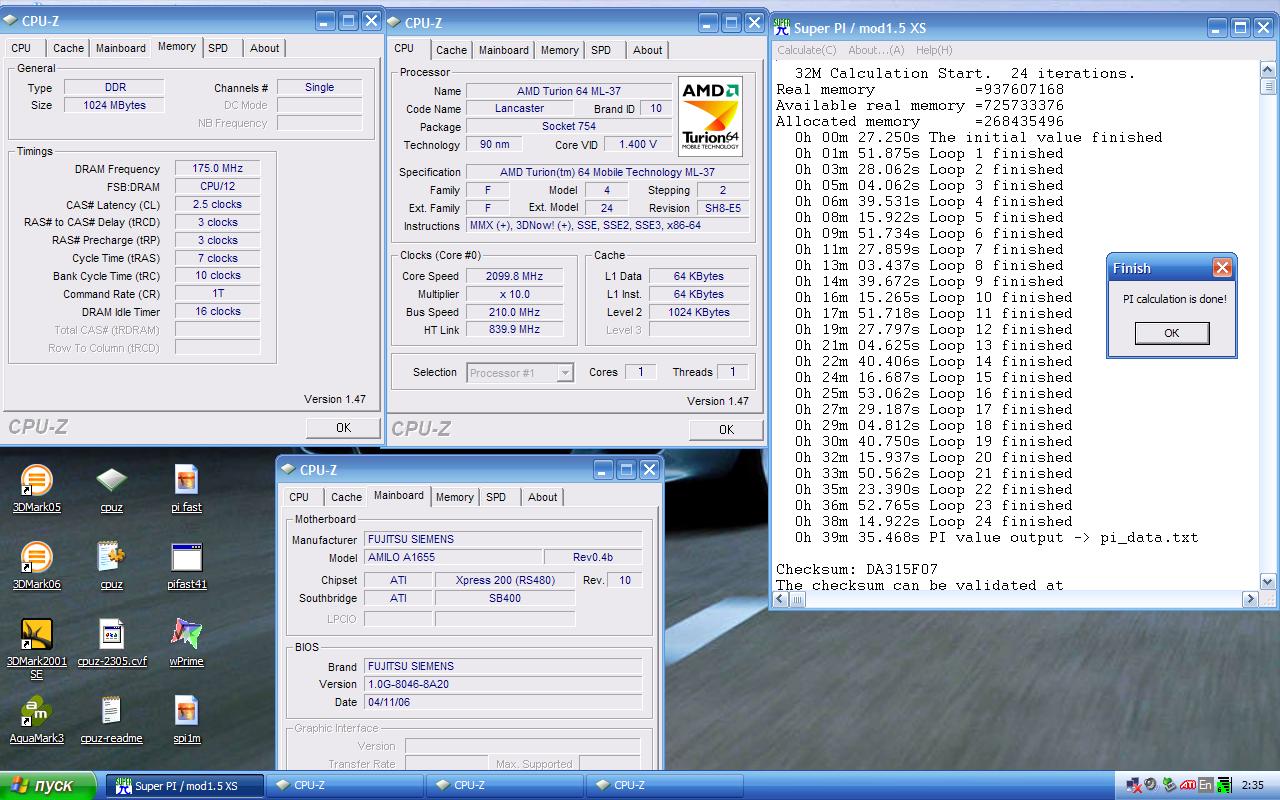Switch to Cache tab in Memory CPU-Z window
The image size is (1280, 800).
click(68, 48)
